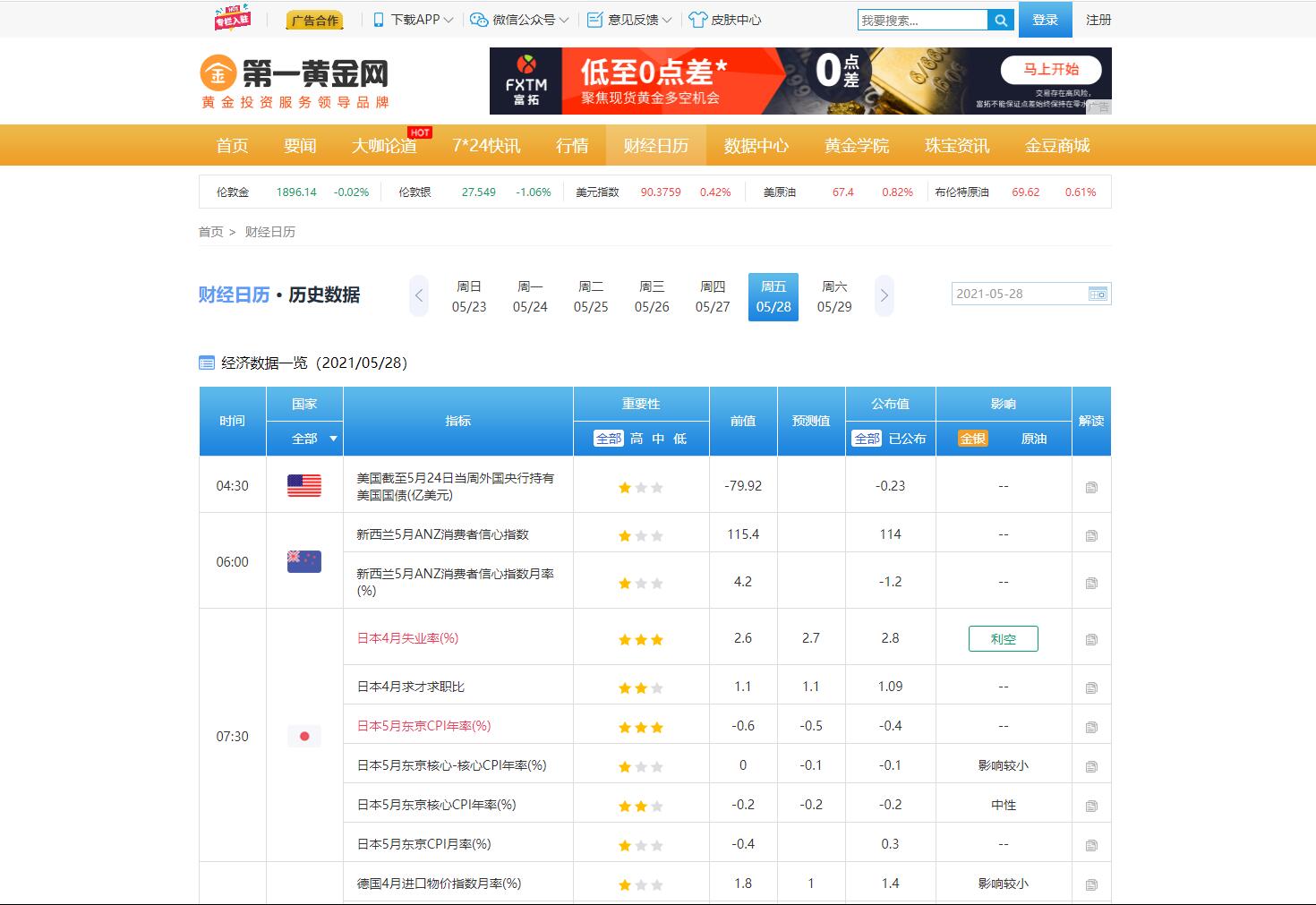
Task: Expand the 微信公众号 dropdown
Action: 521,20
